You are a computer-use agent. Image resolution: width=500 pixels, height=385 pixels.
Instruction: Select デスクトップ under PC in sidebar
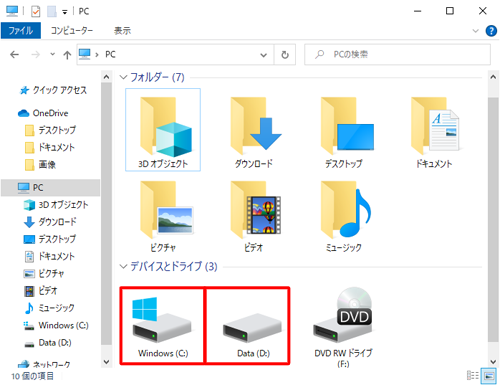pyautogui.click(x=50, y=239)
